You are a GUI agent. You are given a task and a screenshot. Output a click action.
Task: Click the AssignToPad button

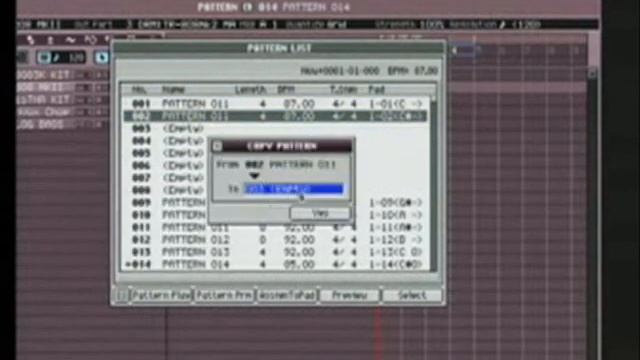(287, 295)
